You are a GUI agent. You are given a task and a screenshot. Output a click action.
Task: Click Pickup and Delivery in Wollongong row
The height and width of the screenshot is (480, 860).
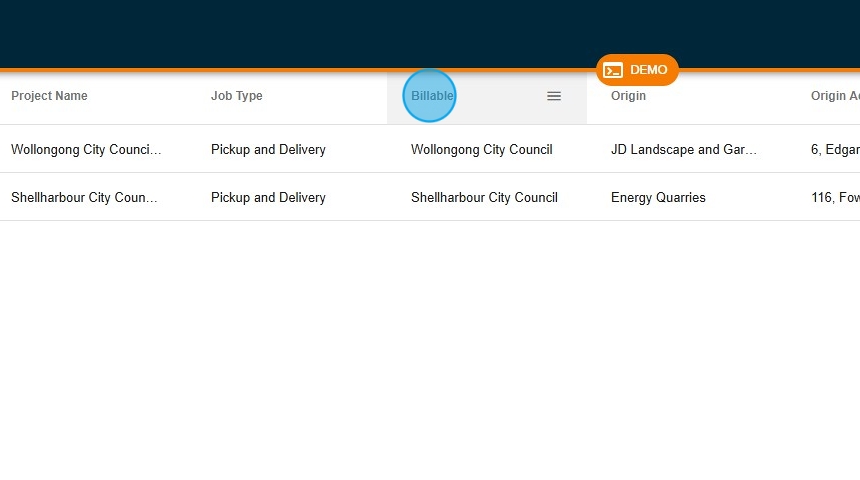(268, 150)
